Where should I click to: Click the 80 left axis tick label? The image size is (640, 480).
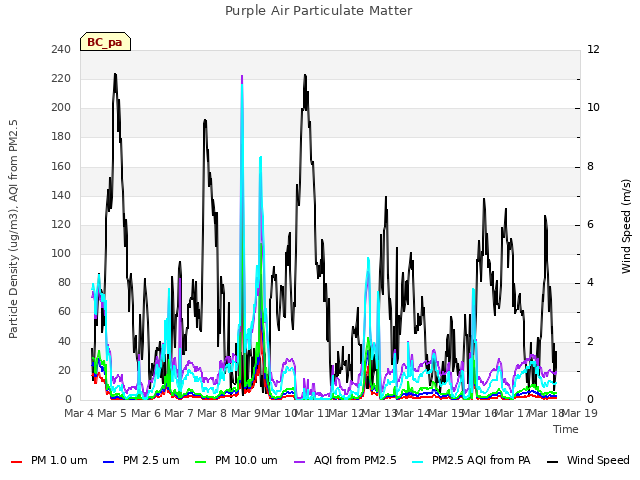(64, 283)
